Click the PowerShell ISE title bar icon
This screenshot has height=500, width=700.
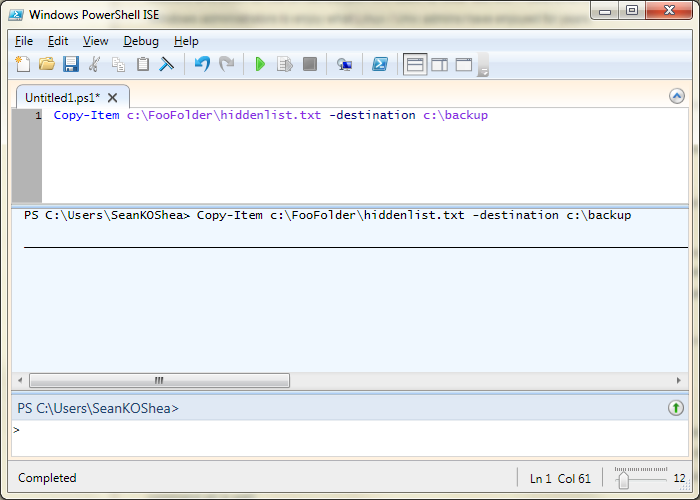click(x=16, y=15)
